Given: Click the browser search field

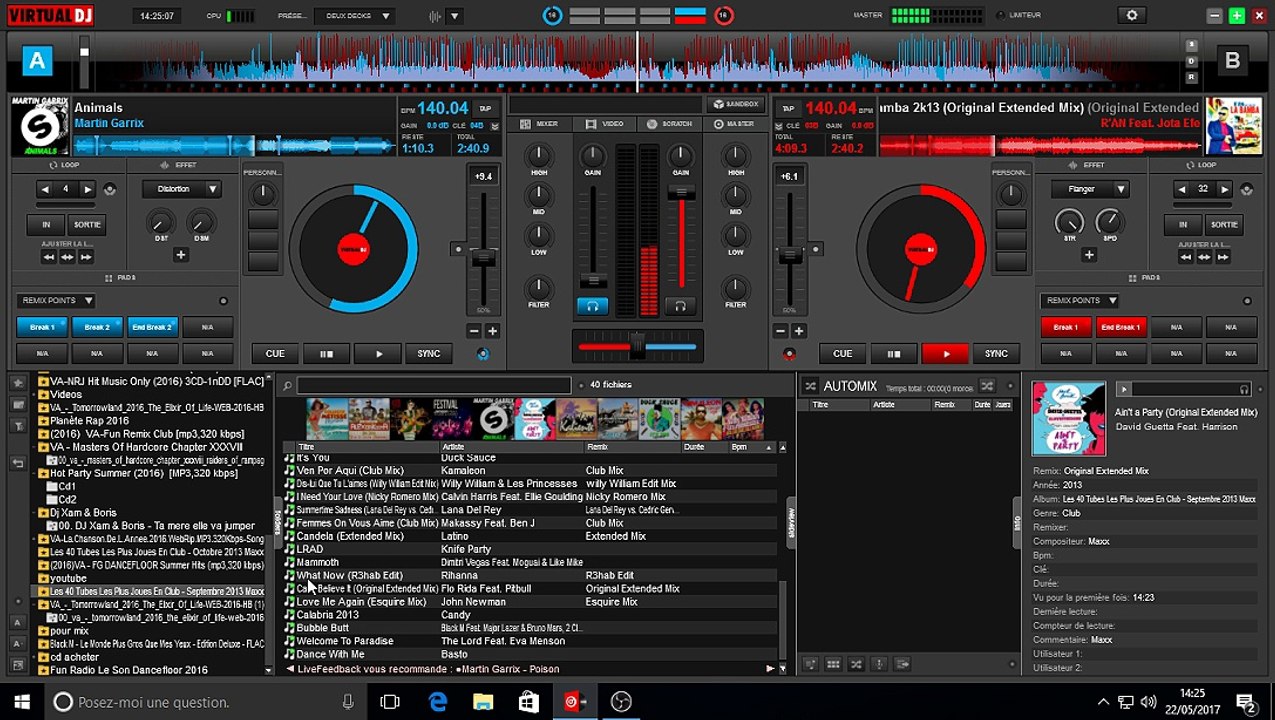Looking at the screenshot, I should 433,386.
